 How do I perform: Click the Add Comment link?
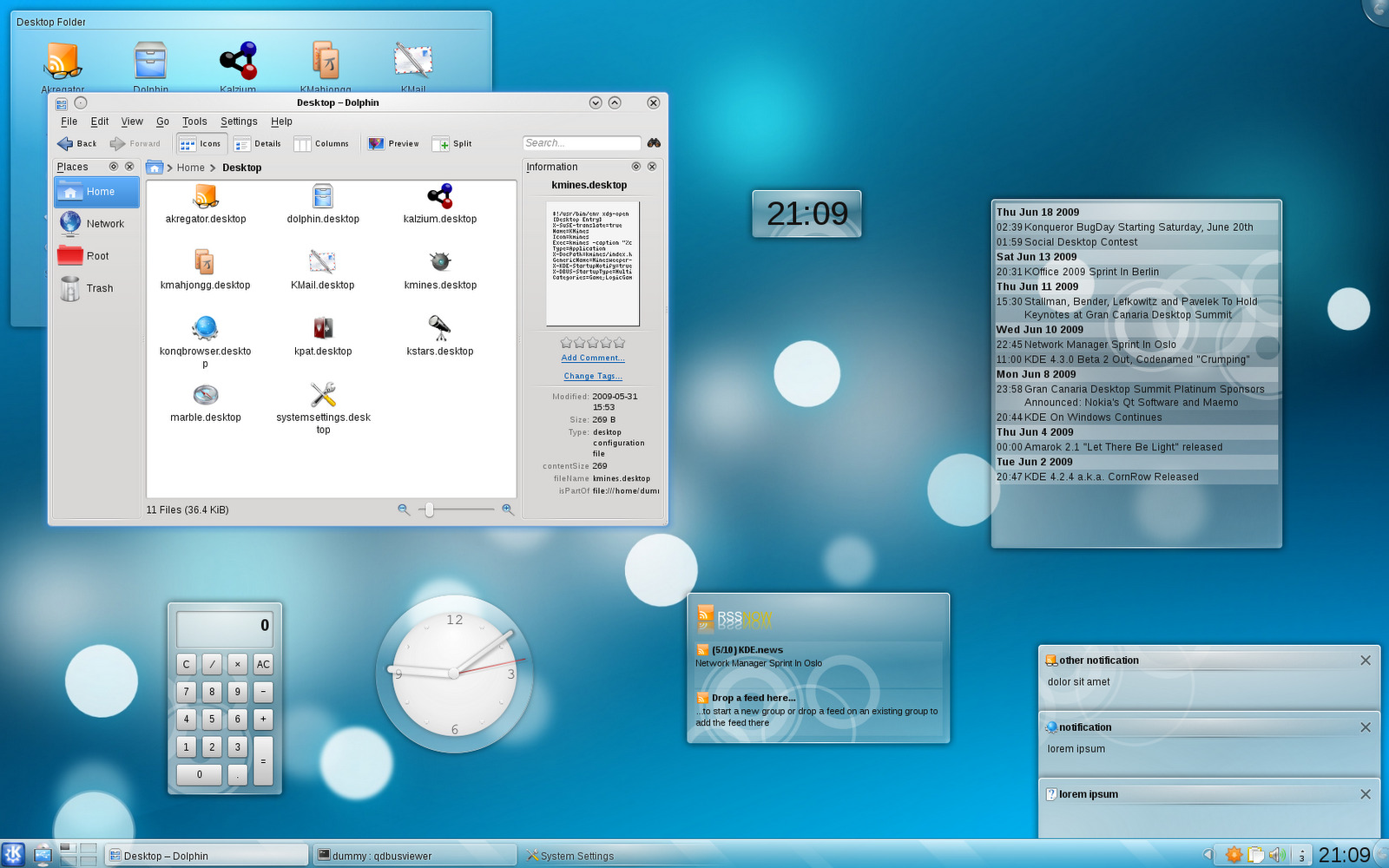[x=593, y=358]
